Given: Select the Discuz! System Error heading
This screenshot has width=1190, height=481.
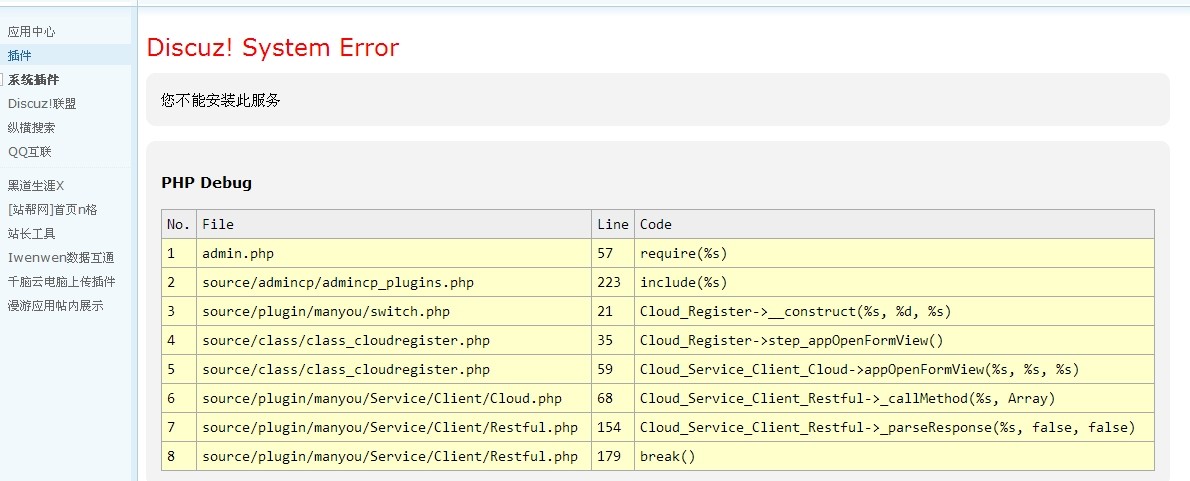Looking at the screenshot, I should point(272,48).
